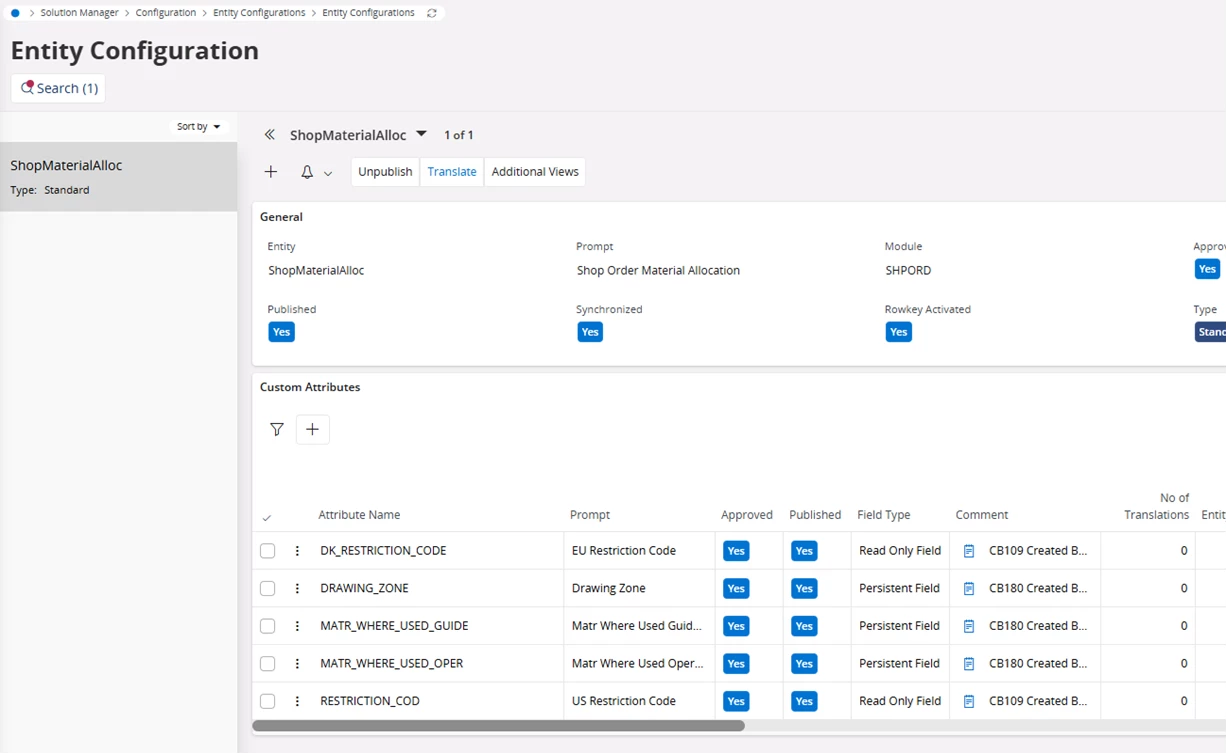
Task: Check the RESTRICTION_COD row checkbox
Action: pos(267,701)
